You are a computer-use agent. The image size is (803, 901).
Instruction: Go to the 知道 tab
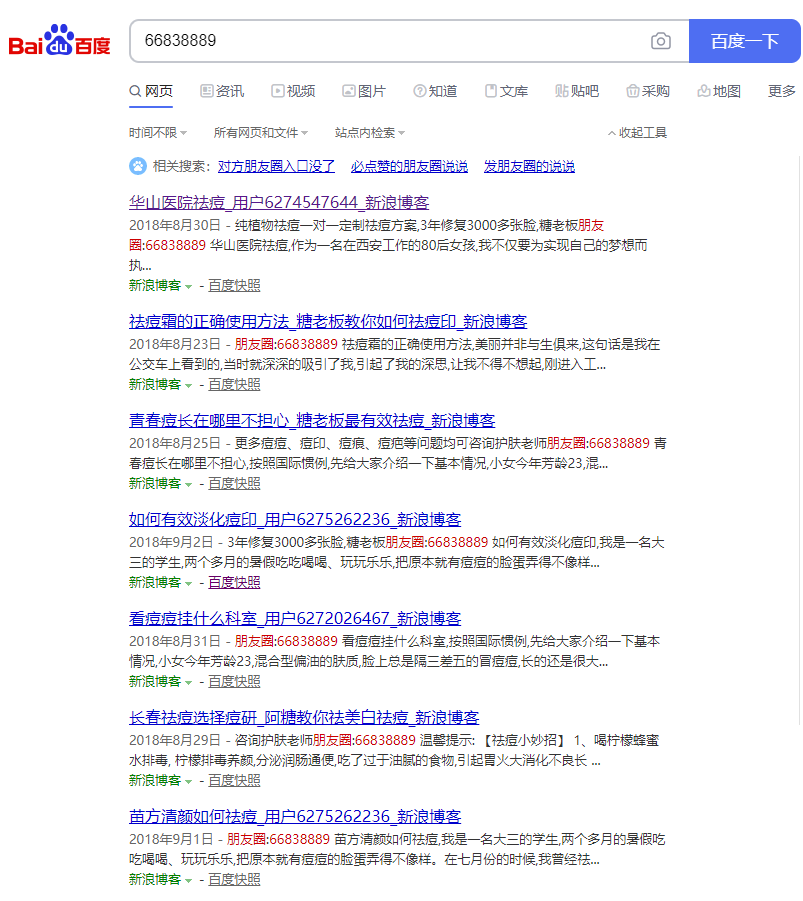click(435, 91)
